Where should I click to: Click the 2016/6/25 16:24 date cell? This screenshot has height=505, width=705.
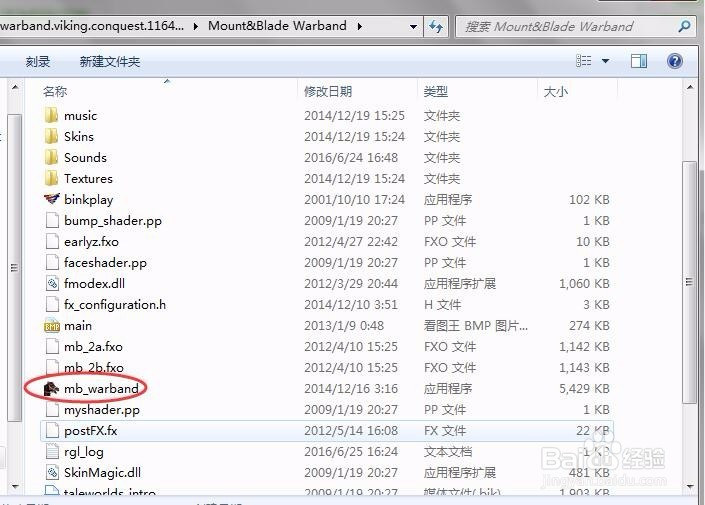coord(351,451)
